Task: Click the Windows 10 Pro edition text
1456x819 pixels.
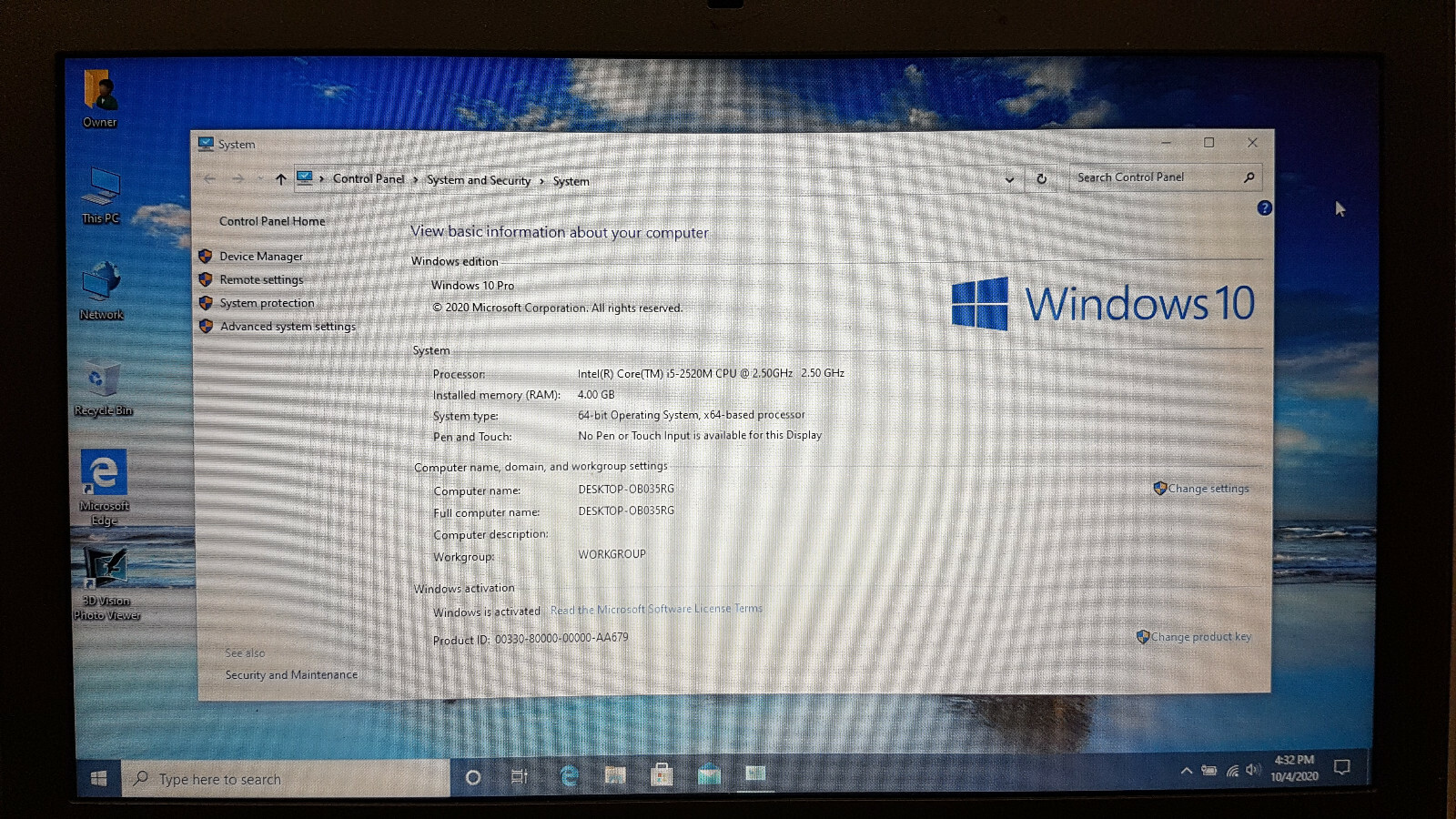Action: tap(472, 286)
